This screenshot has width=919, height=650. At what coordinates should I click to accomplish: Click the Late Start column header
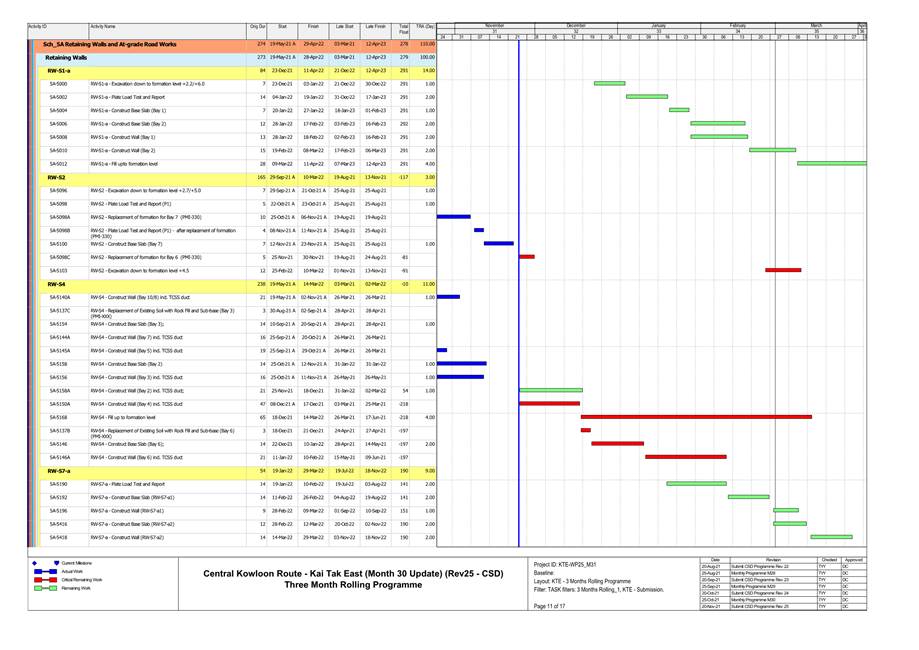(x=343, y=26)
